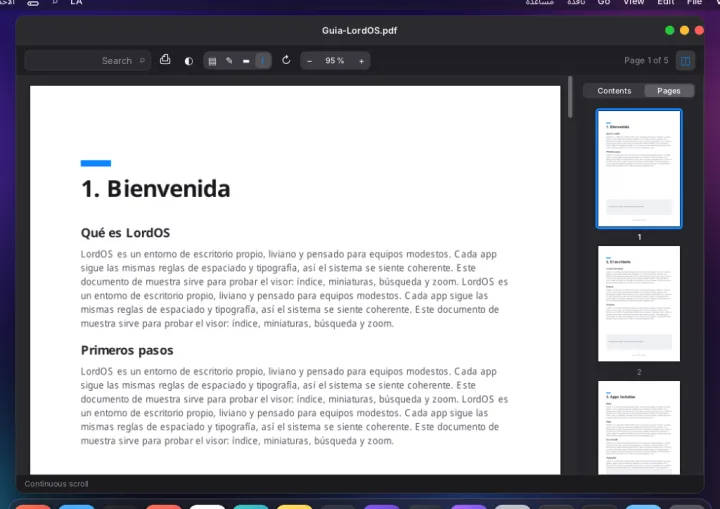The image size is (720, 509).
Task: Click the Continuous scroll status text
Action: click(56, 484)
